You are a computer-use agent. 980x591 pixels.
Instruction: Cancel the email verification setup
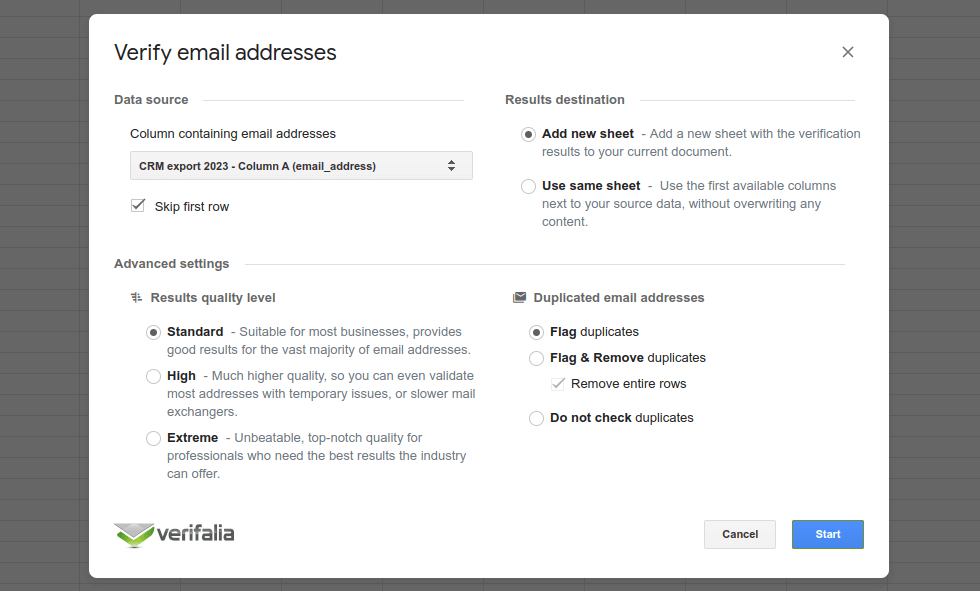(x=740, y=534)
